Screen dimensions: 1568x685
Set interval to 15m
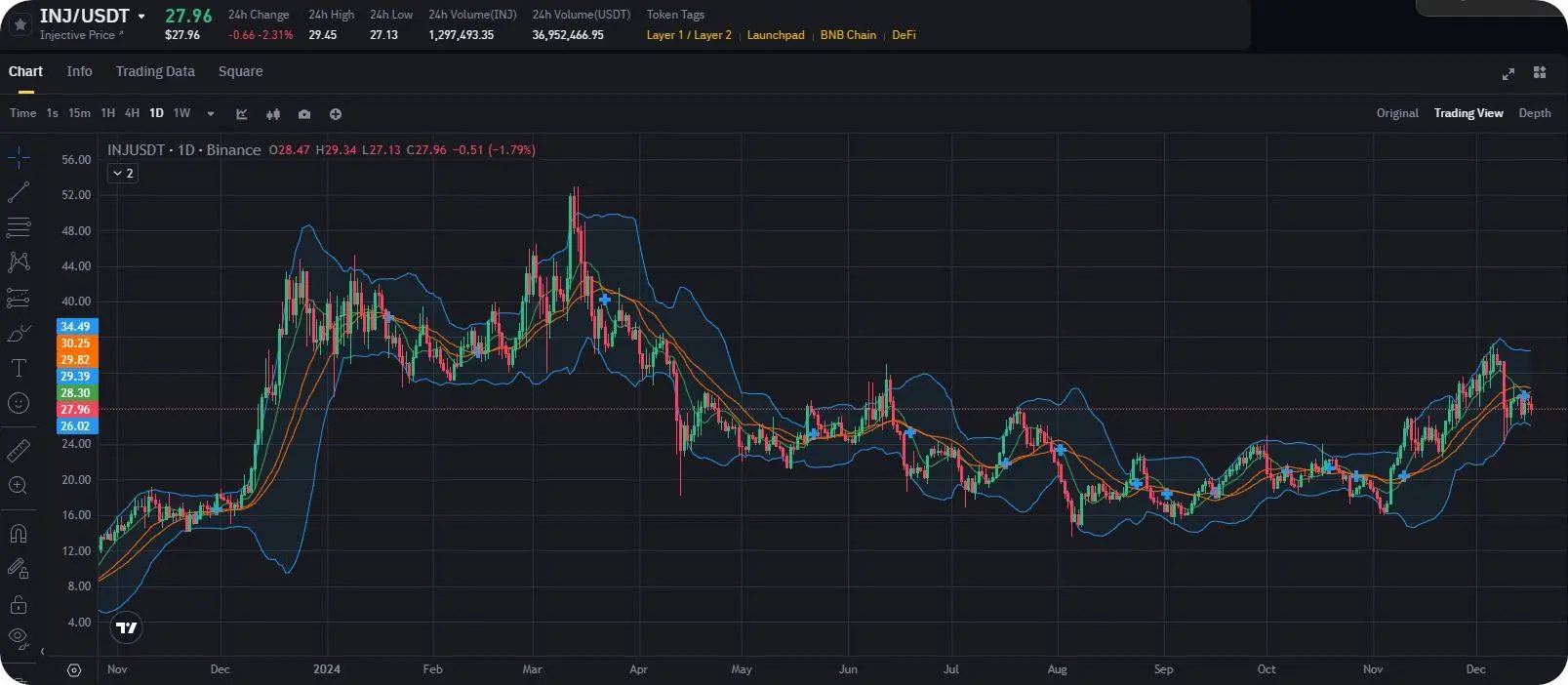point(79,113)
